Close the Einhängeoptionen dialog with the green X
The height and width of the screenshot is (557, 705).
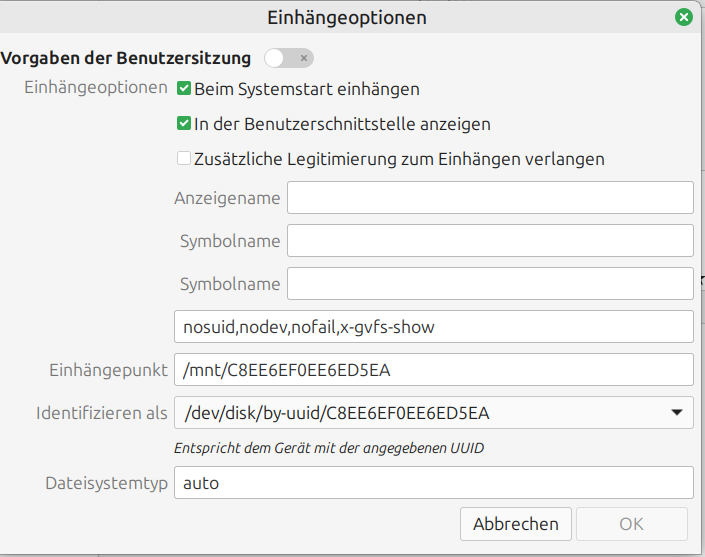(x=684, y=17)
